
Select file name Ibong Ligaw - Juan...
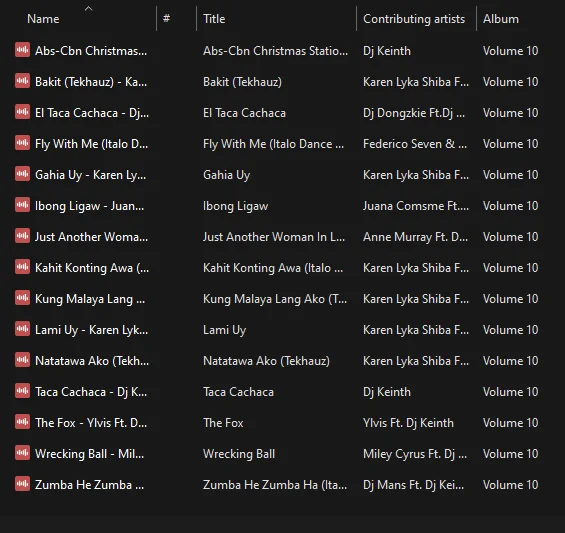tap(89, 206)
